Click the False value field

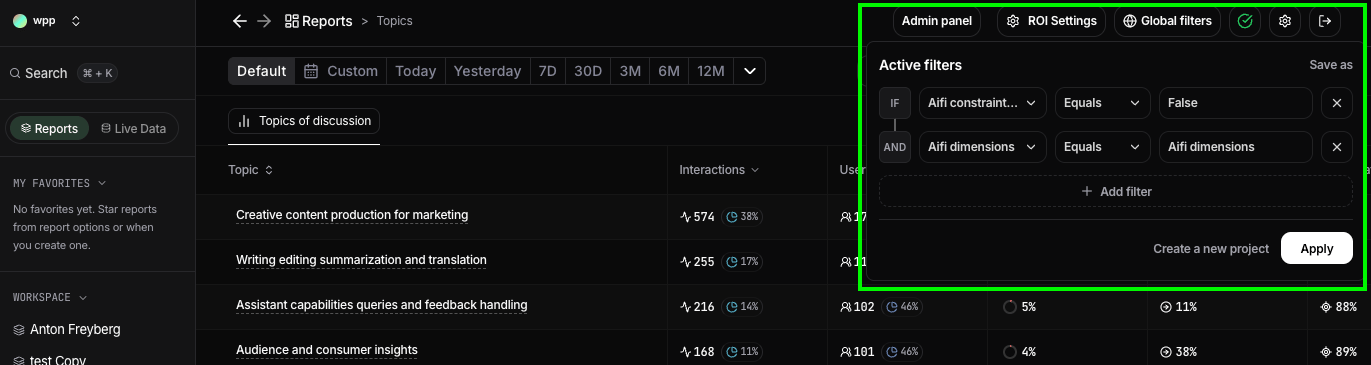pos(1236,103)
